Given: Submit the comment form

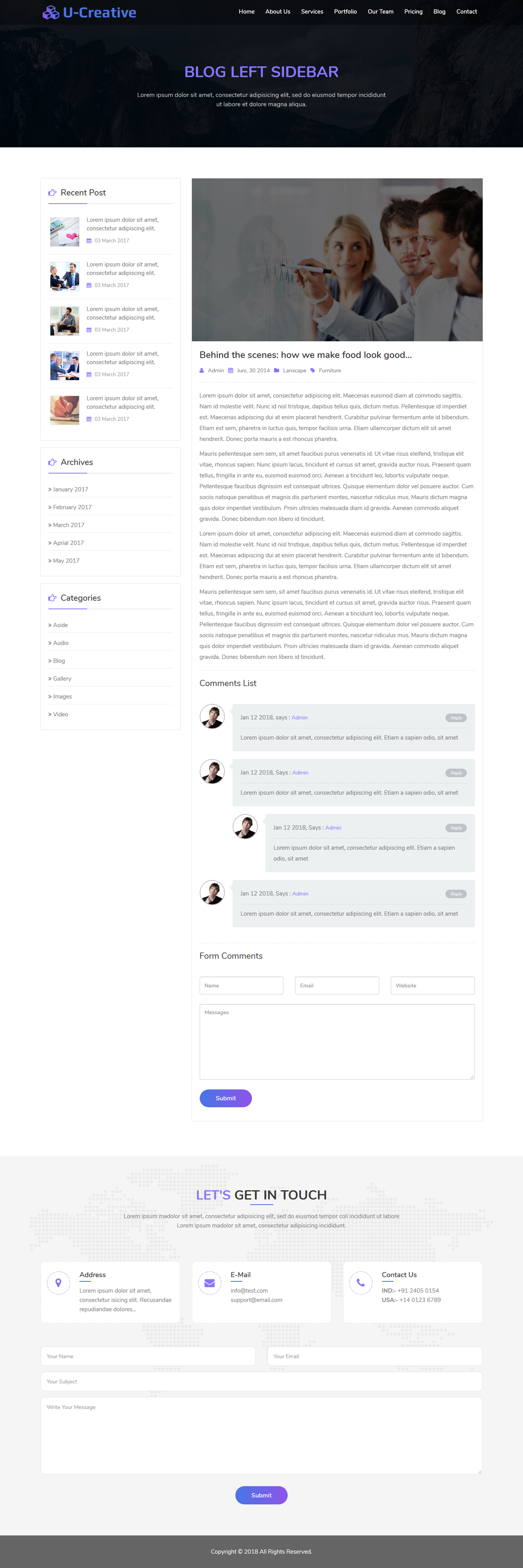Looking at the screenshot, I should click(226, 1098).
